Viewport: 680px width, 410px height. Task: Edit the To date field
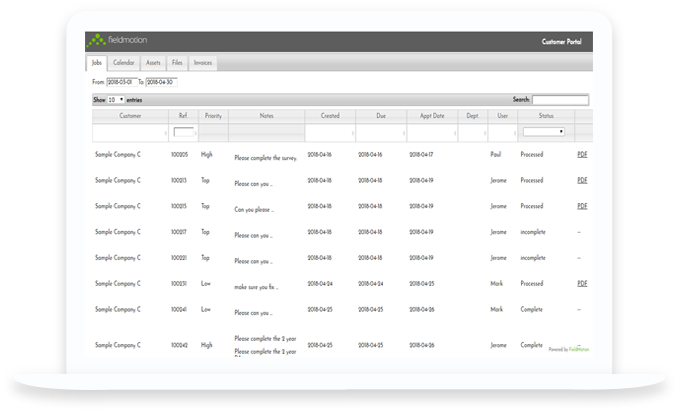(x=161, y=82)
